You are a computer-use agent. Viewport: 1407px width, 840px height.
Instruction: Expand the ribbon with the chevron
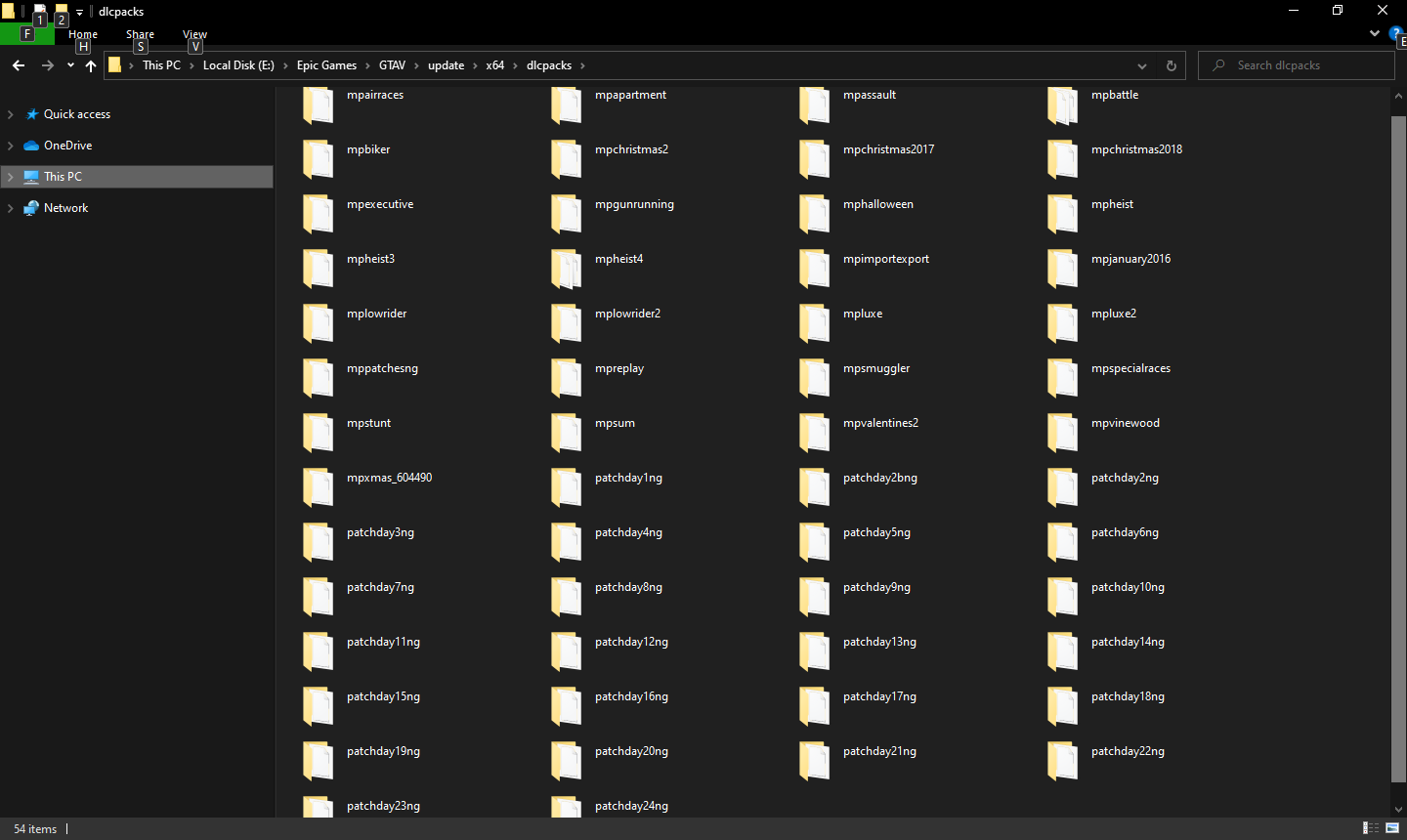pyautogui.click(x=1375, y=33)
